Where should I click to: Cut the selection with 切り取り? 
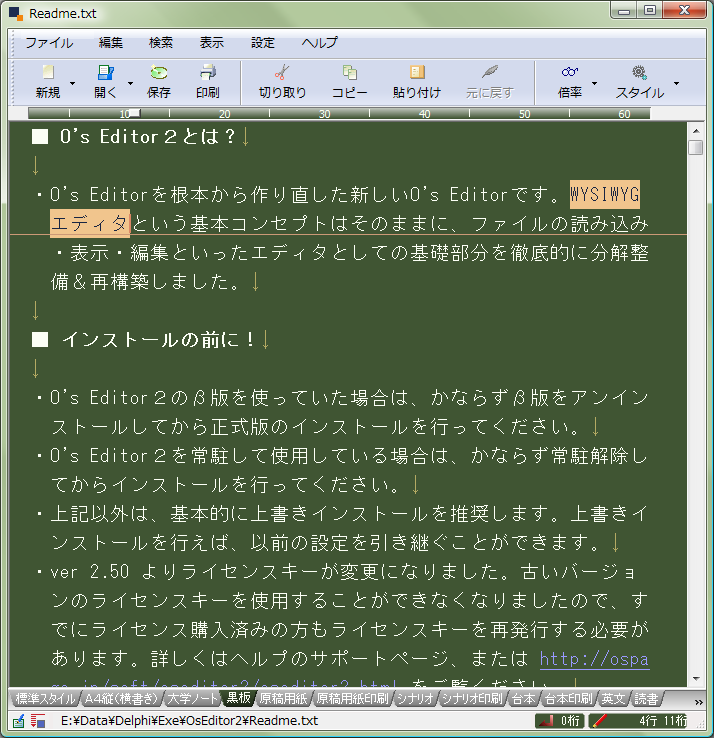(x=282, y=72)
